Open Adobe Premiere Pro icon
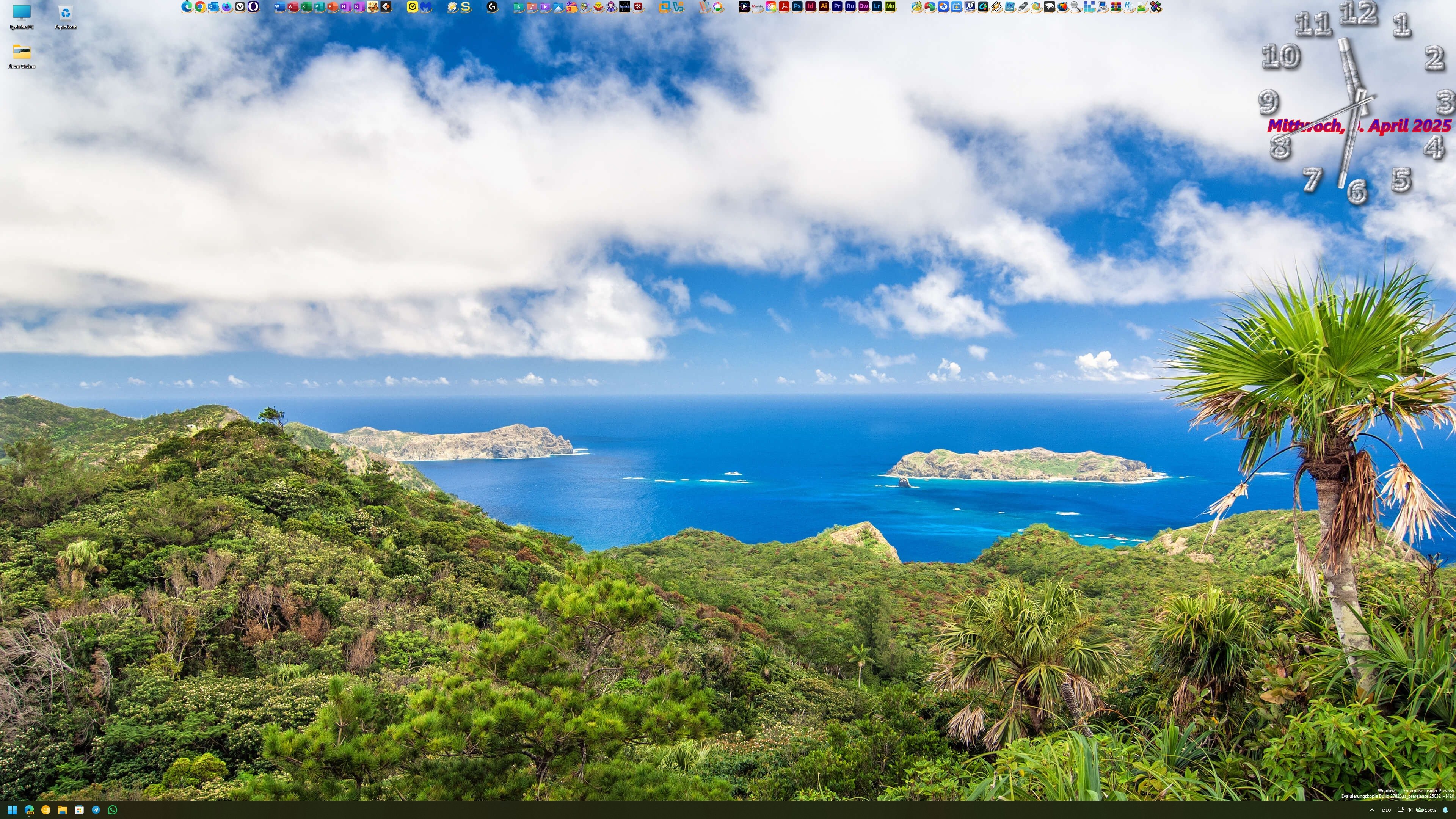 [x=837, y=7]
